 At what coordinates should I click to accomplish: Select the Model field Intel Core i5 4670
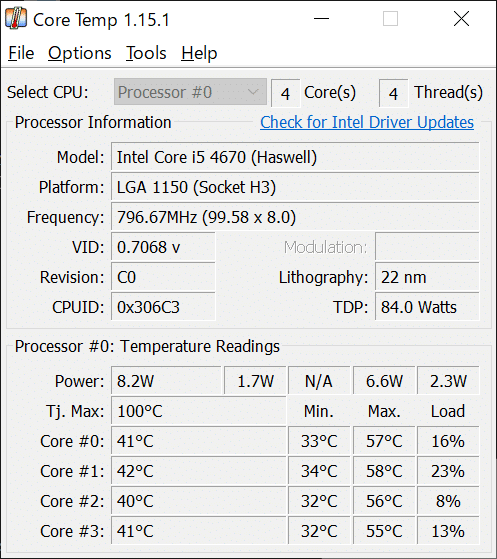click(295, 157)
